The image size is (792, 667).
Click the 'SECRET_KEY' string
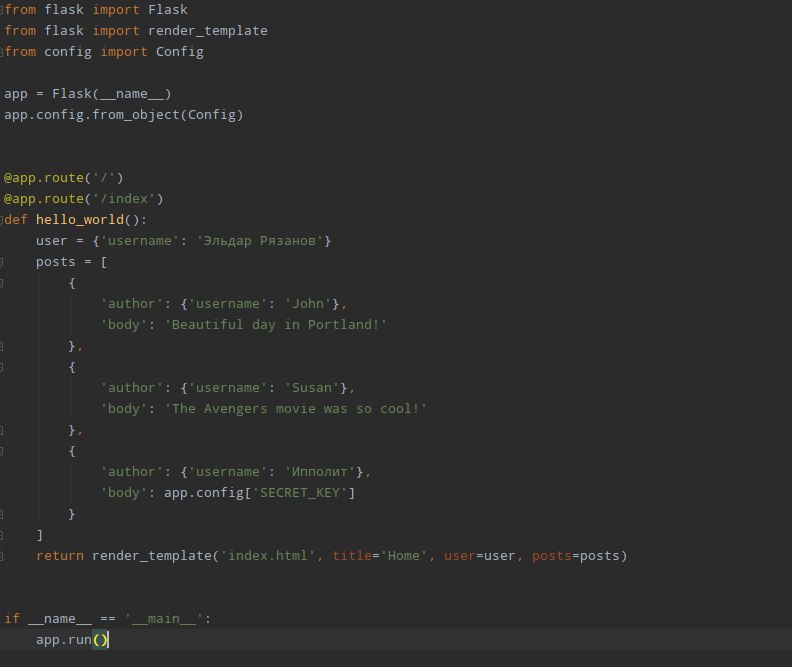coord(300,493)
